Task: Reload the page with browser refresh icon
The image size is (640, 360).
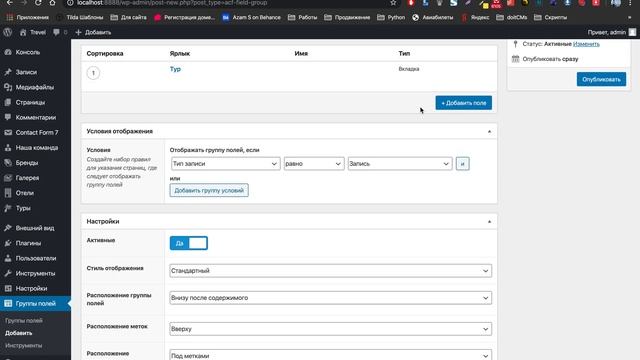Action: point(38,3)
